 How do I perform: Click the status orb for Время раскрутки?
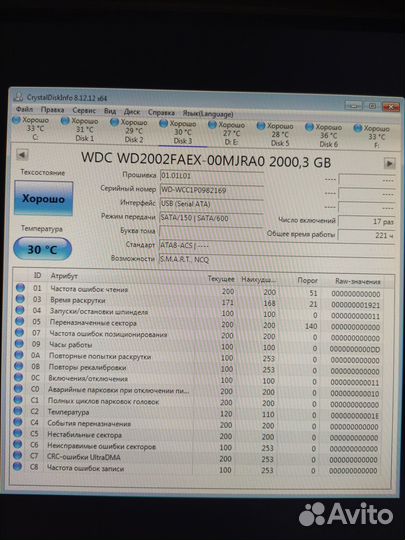20,299
